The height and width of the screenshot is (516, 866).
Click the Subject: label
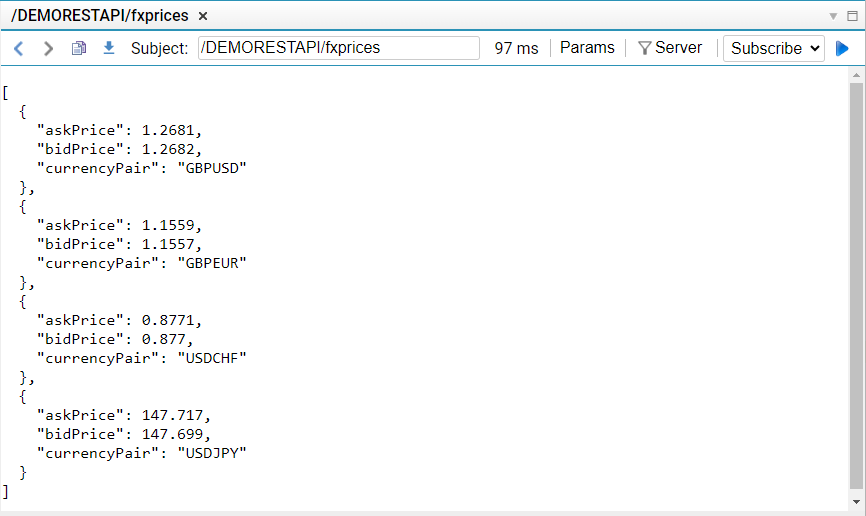point(160,48)
